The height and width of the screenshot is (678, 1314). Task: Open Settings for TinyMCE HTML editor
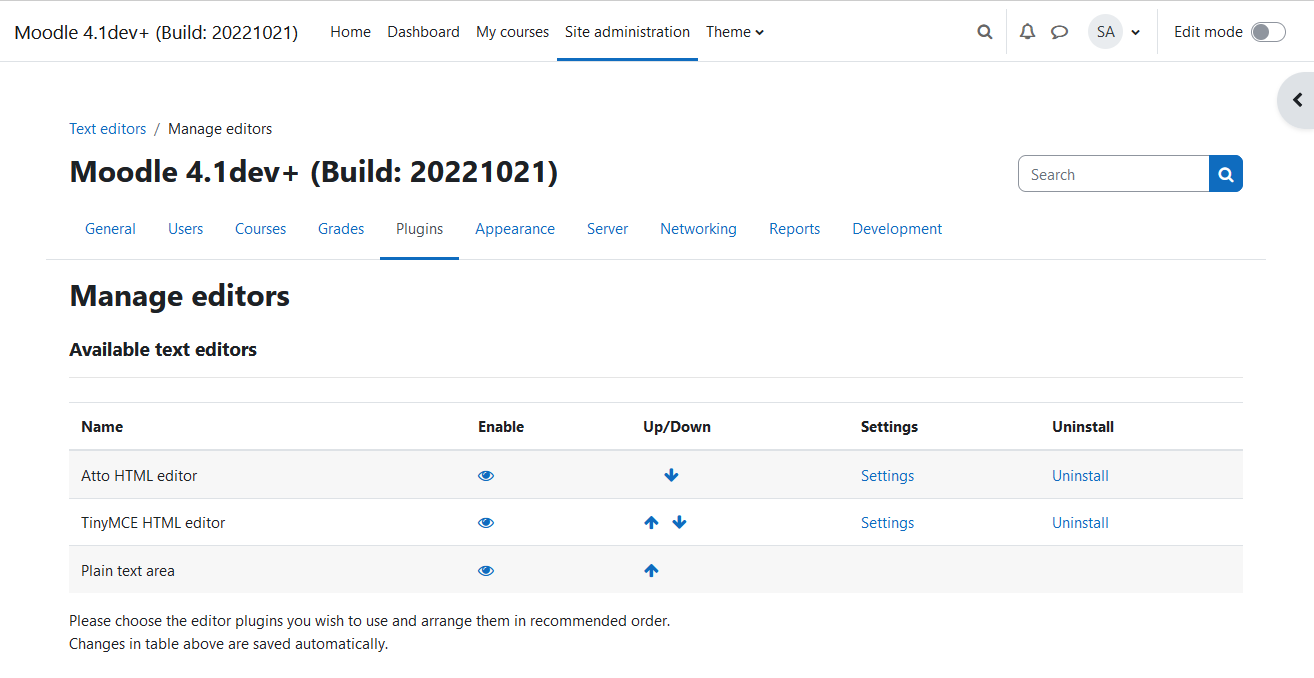887,523
